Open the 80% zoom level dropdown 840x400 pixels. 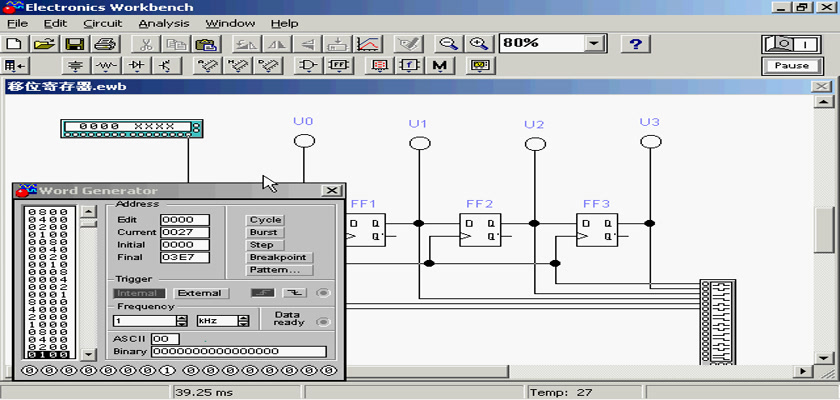pyautogui.click(x=596, y=44)
